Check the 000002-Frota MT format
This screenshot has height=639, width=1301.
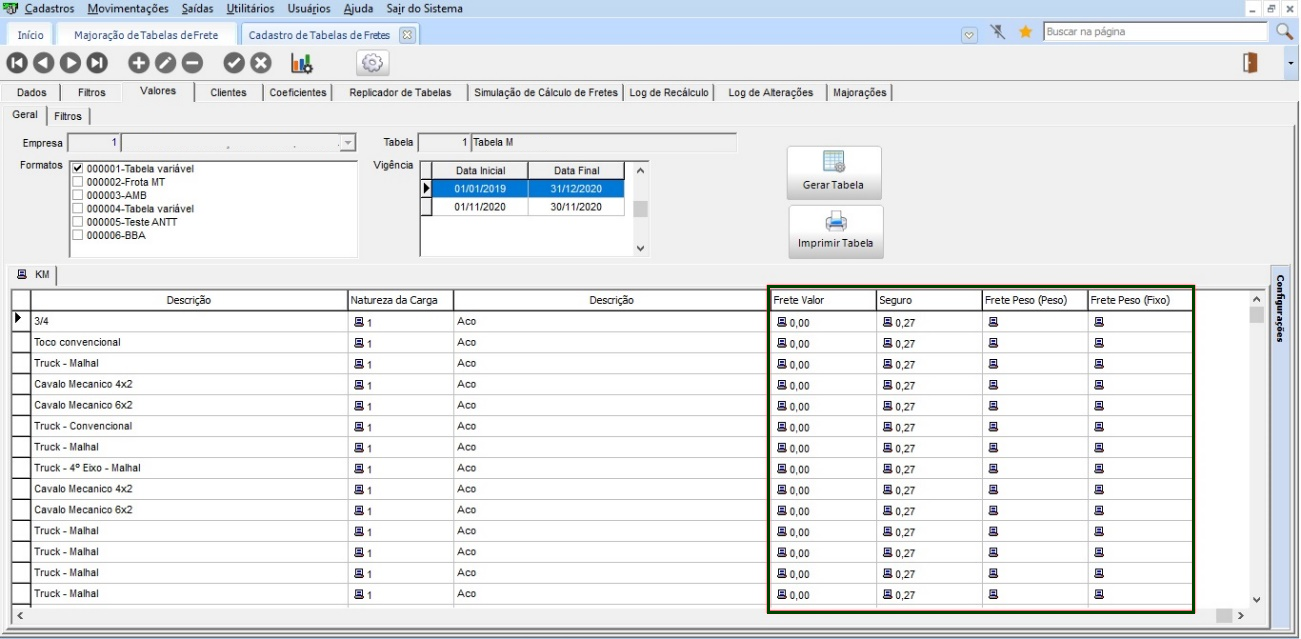pyautogui.click(x=78, y=182)
